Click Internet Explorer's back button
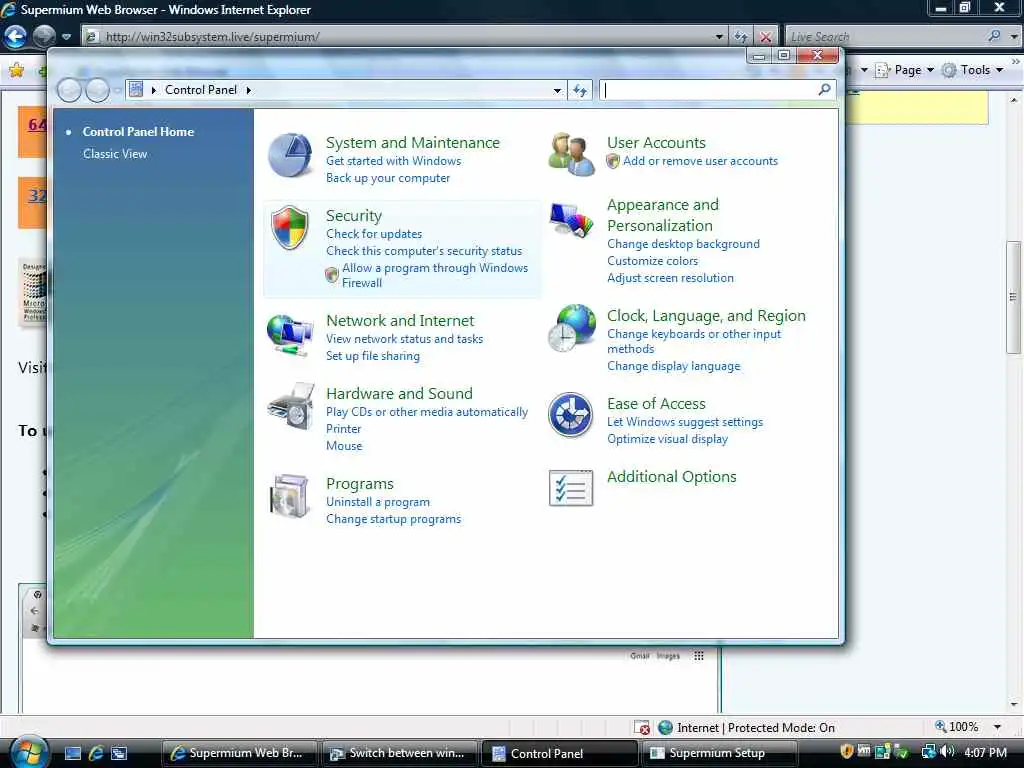 pos(15,36)
